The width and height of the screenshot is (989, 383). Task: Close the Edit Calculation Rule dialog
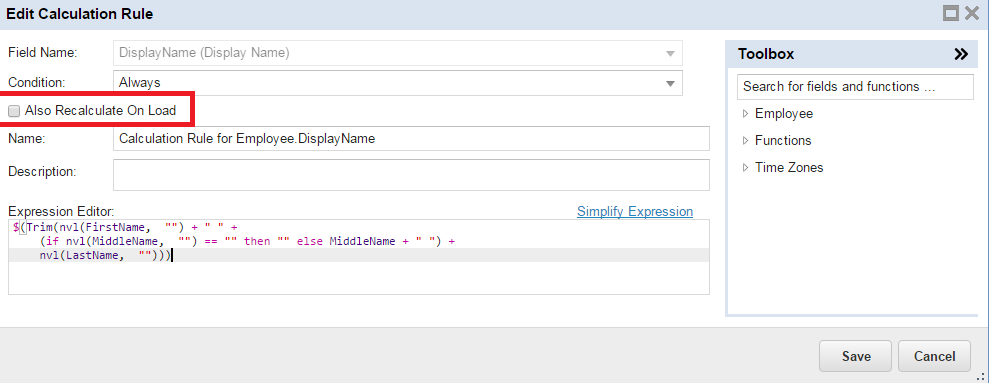(972, 13)
